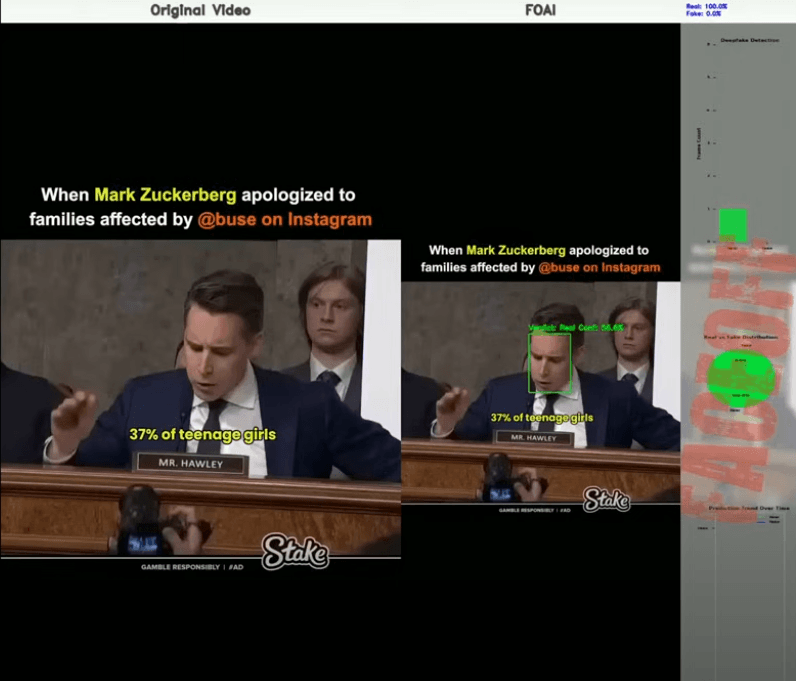The width and height of the screenshot is (796, 681).
Task: Click the "Deepfake Detection" chart title
Action: [x=750, y=40]
